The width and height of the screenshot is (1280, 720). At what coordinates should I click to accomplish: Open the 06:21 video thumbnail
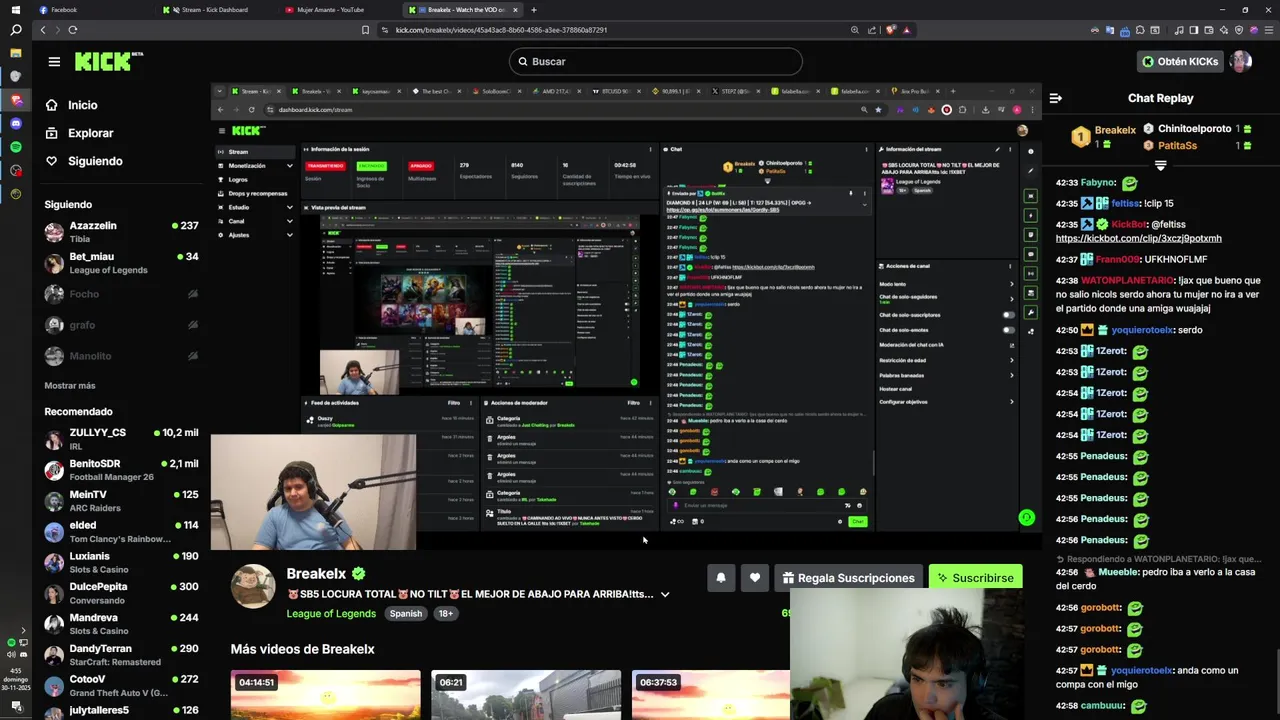tap(526, 695)
